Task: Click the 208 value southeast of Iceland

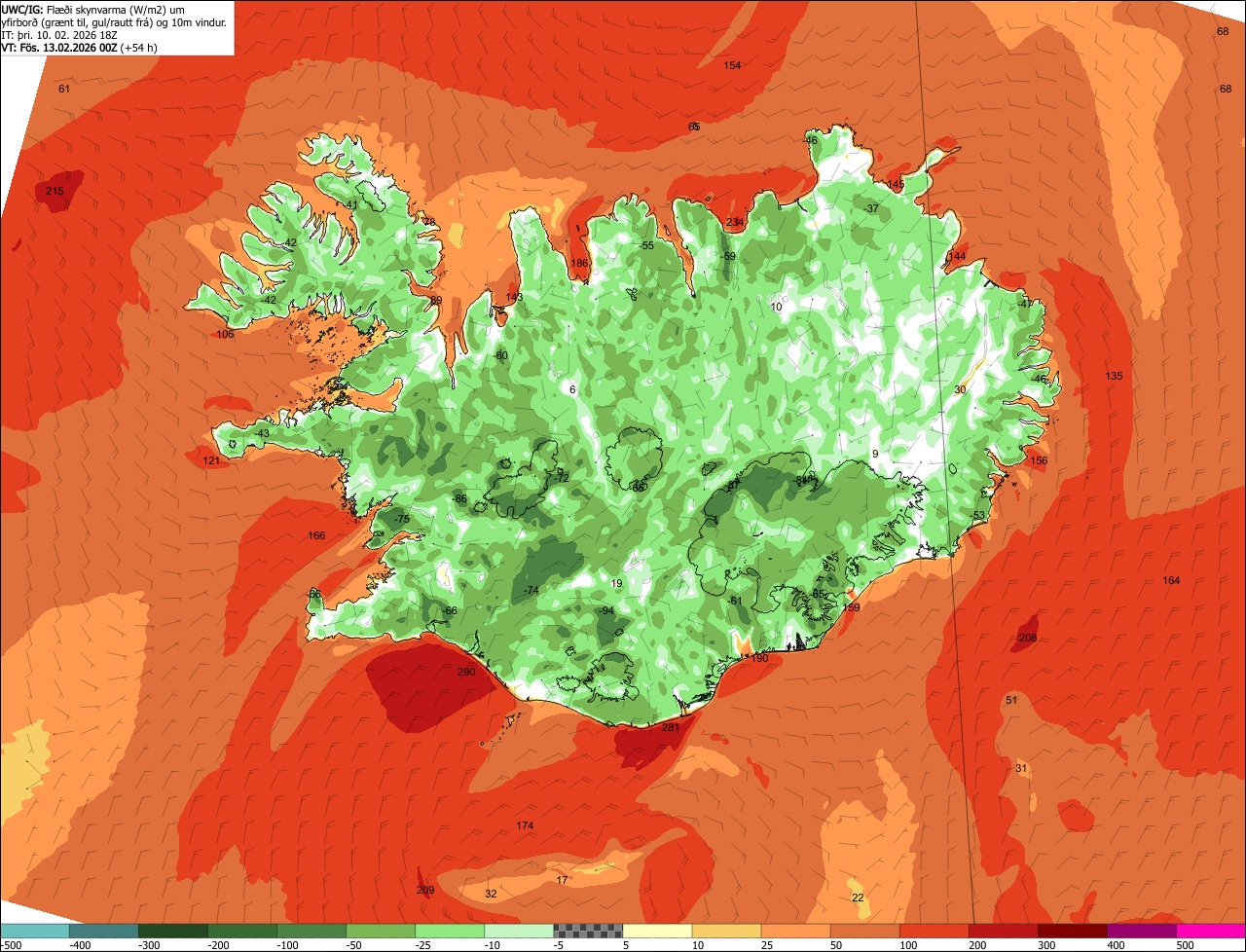Action: [1027, 638]
